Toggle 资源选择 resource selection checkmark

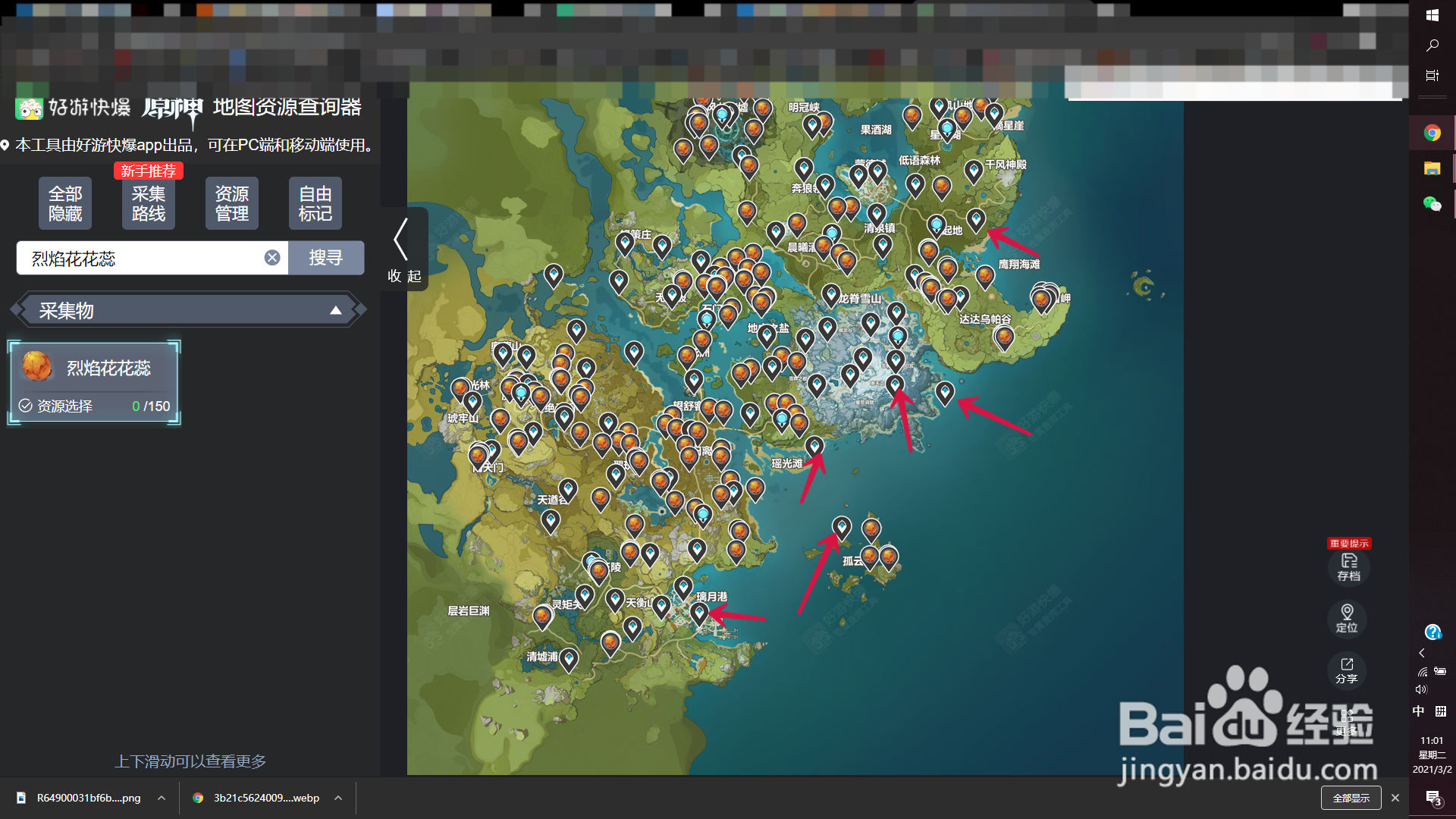pos(25,406)
